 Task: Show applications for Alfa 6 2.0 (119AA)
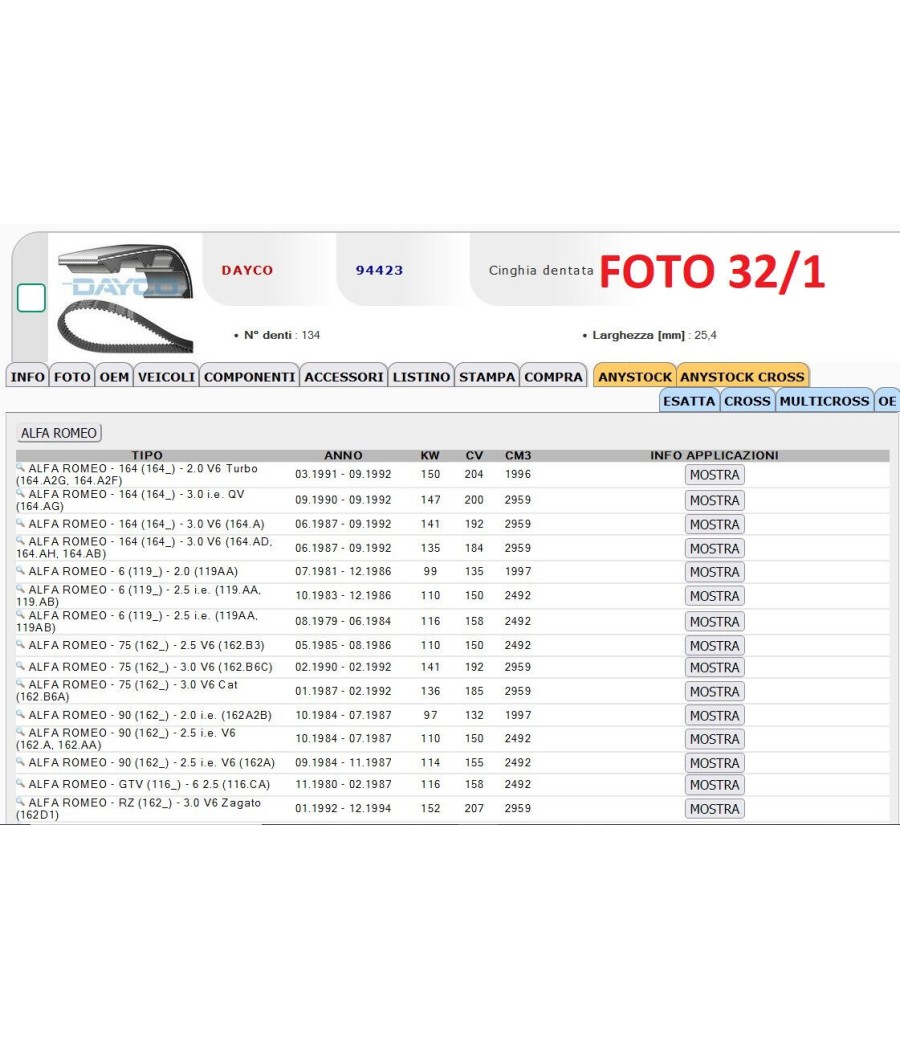click(x=715, y=572)
